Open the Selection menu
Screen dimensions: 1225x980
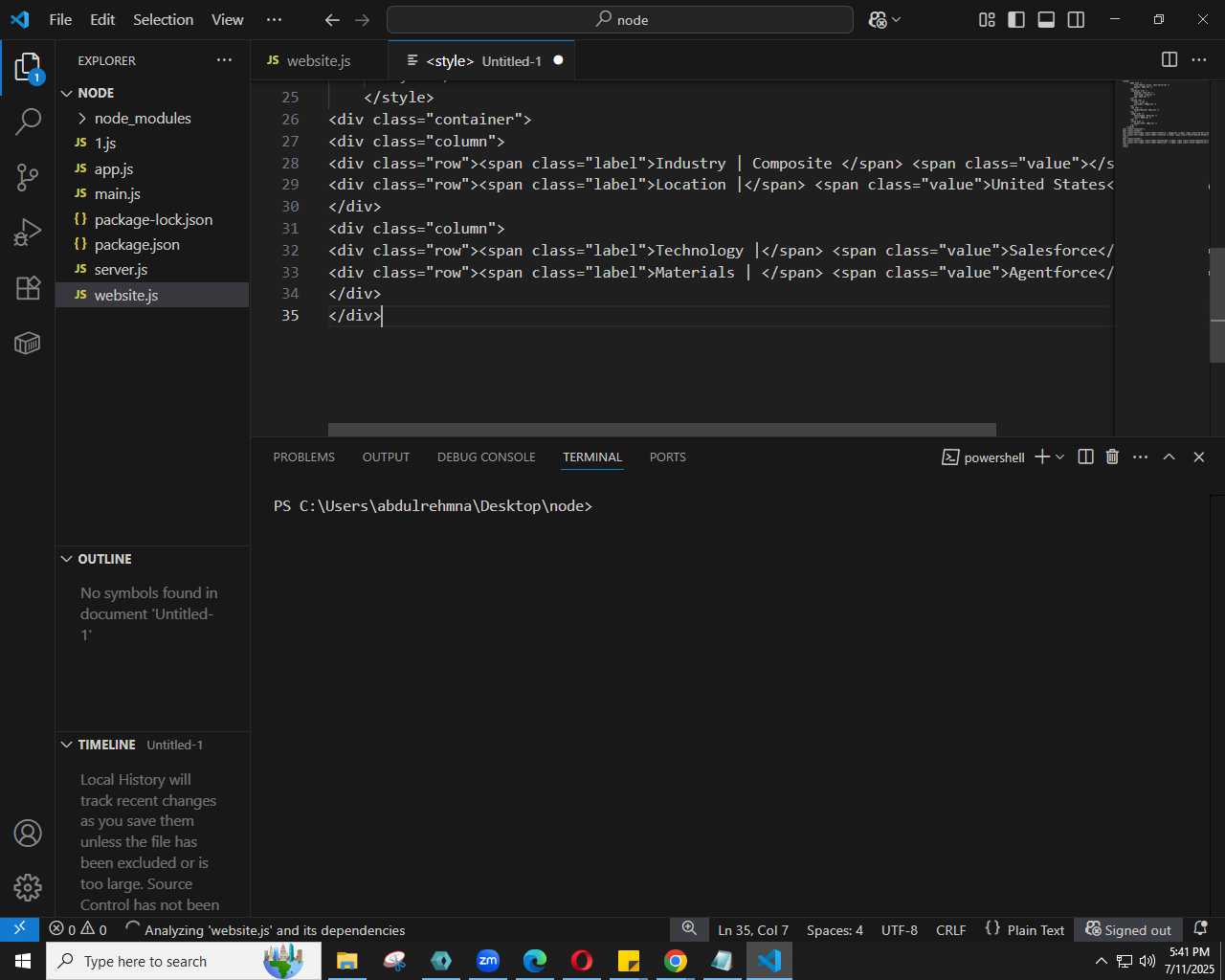[x=163, y=20]
